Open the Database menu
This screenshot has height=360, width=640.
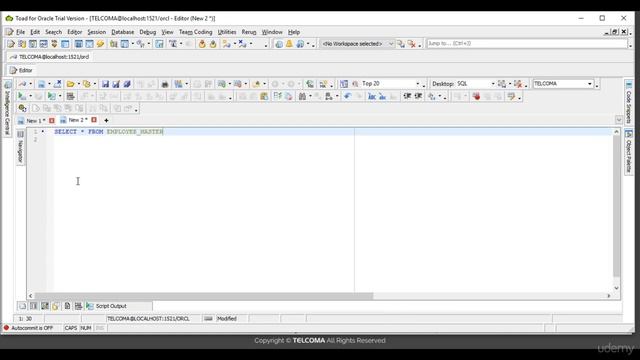tap(122, 32)
